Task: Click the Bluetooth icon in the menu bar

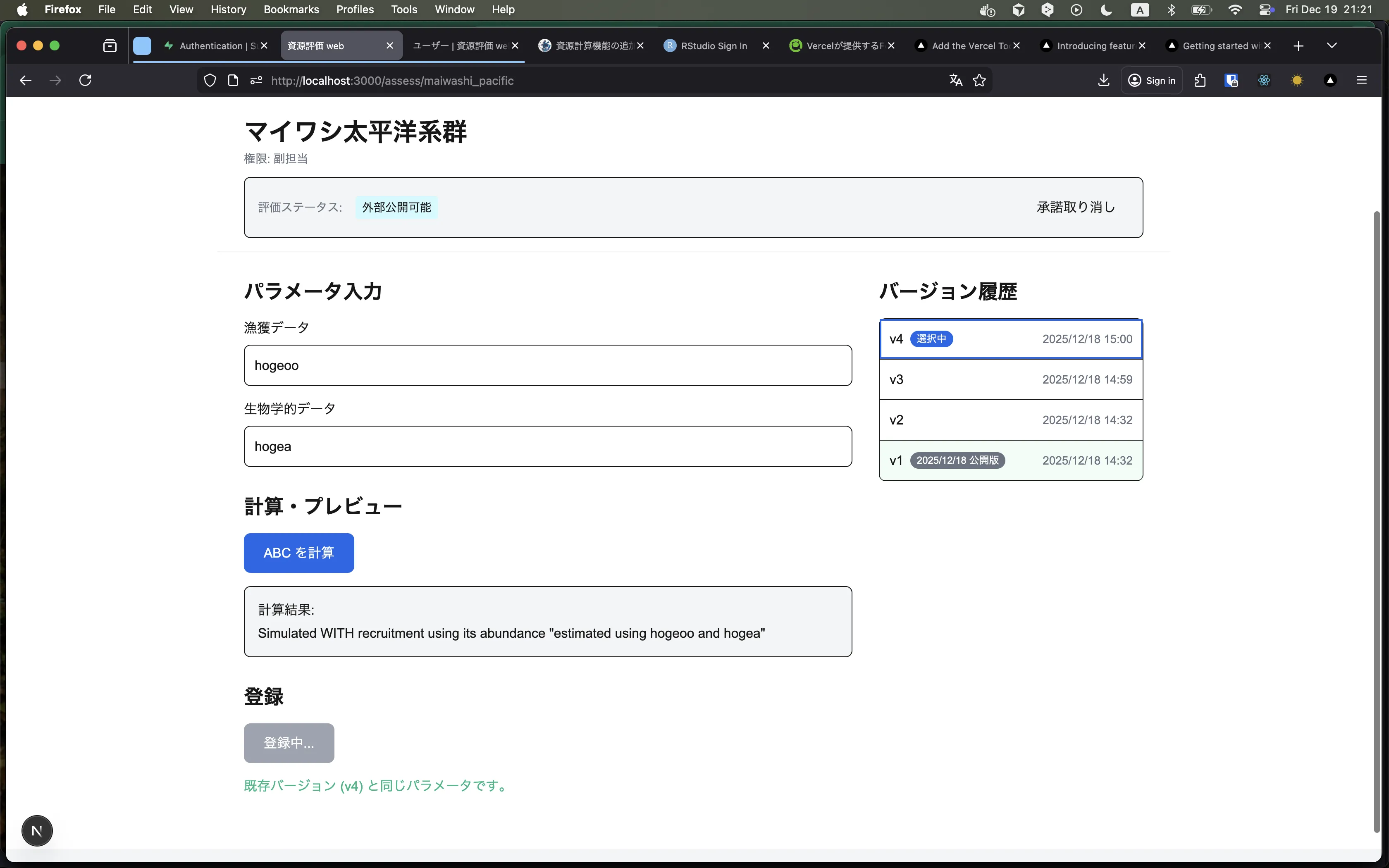Action: point(1171,9)
